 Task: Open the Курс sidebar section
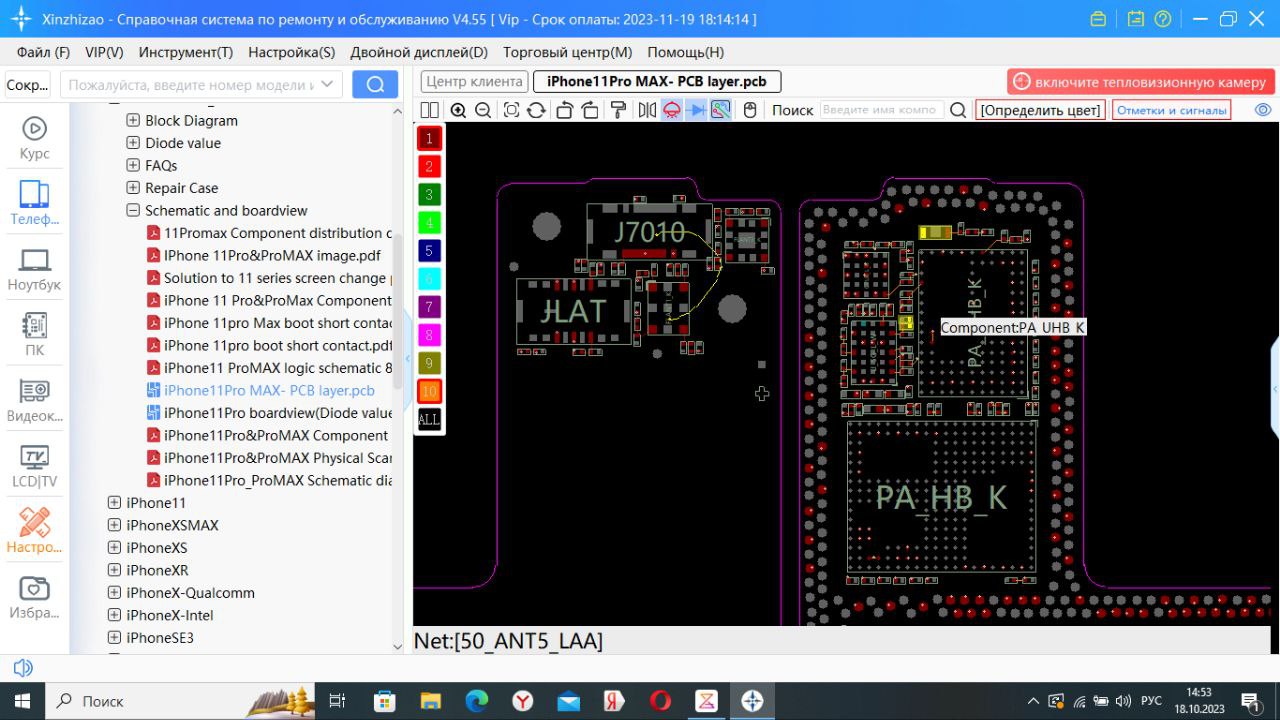35,138
